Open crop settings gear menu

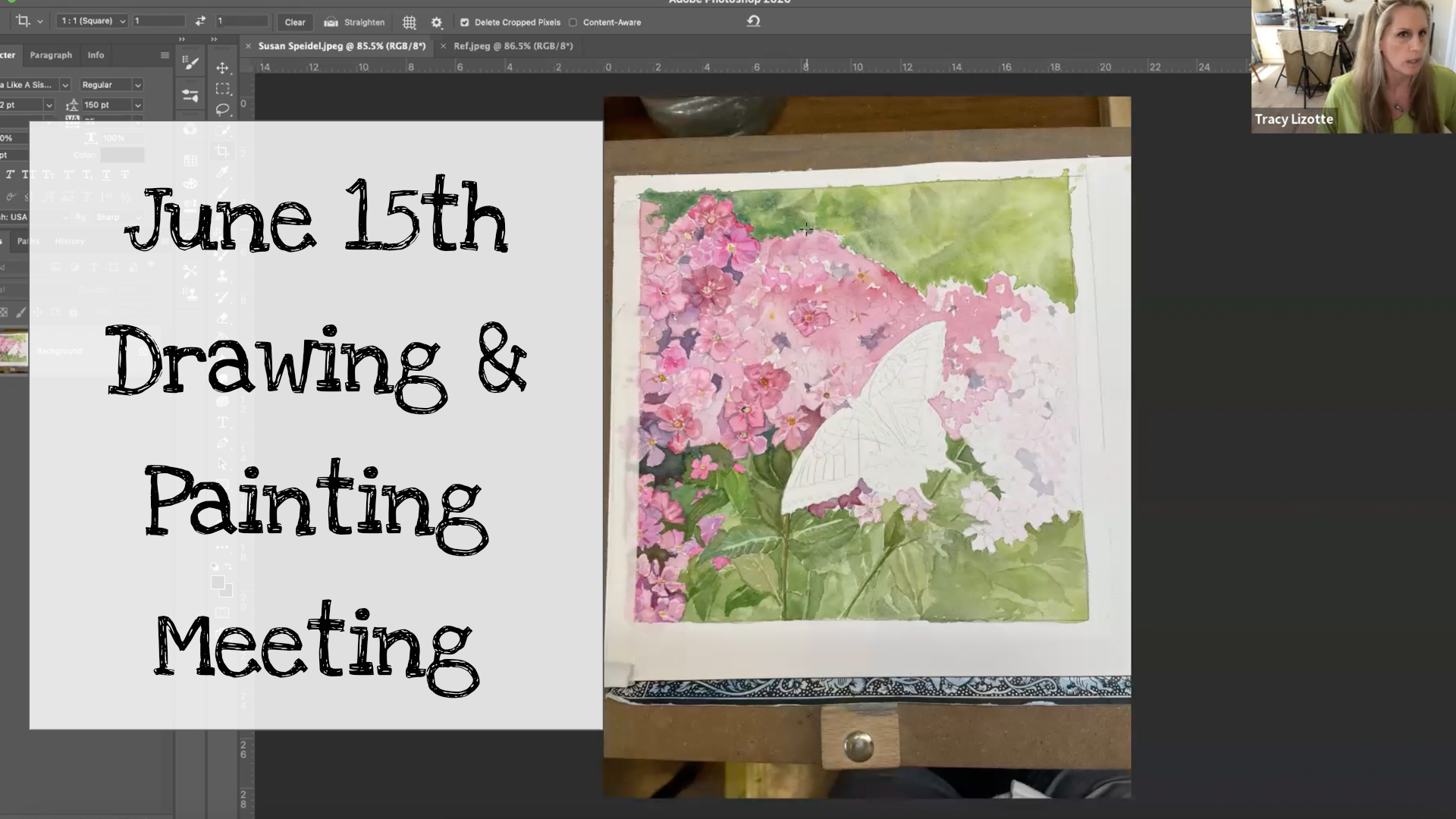point(437,22)
